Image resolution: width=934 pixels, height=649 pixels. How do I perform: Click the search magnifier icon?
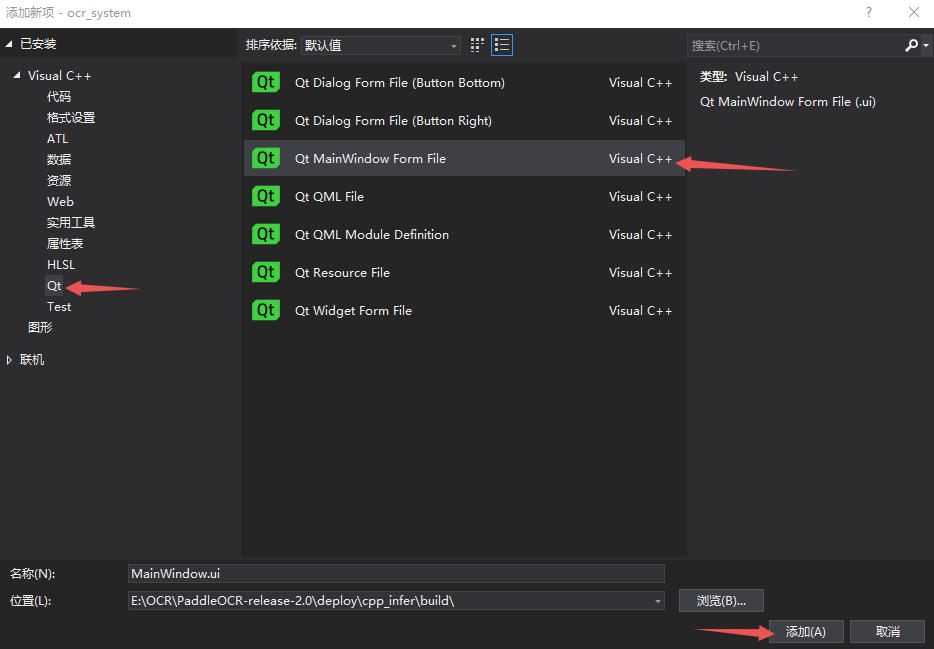[x=911, y=45]
